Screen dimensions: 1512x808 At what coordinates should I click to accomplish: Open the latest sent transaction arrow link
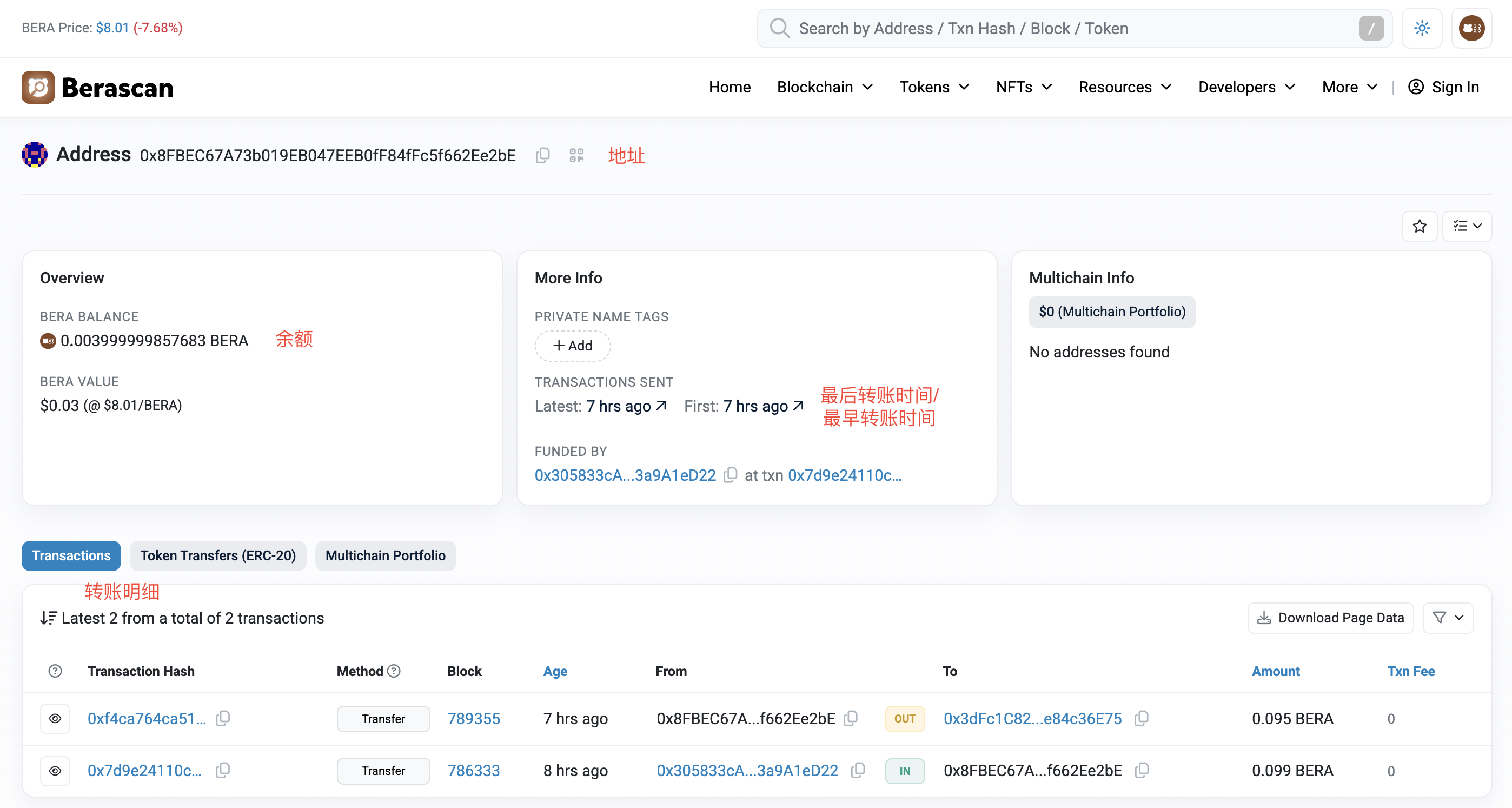point(661,406)
